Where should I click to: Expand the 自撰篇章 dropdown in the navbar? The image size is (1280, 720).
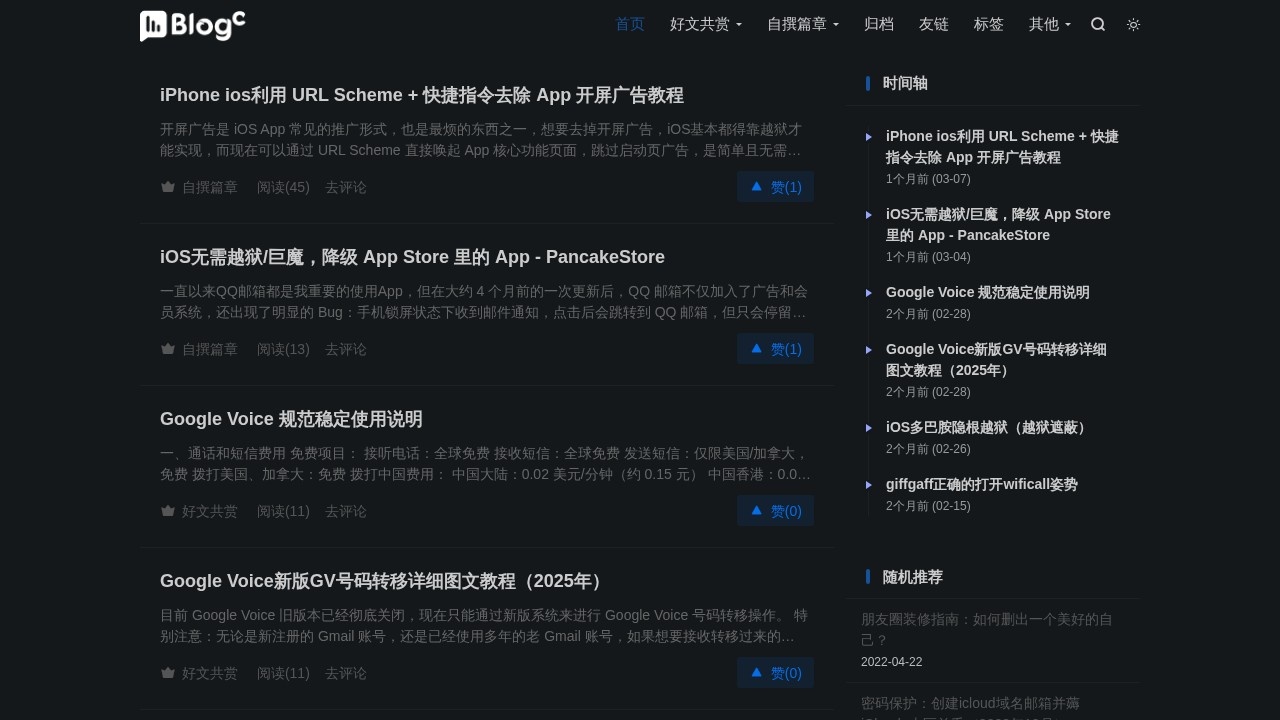coord(803,24)
